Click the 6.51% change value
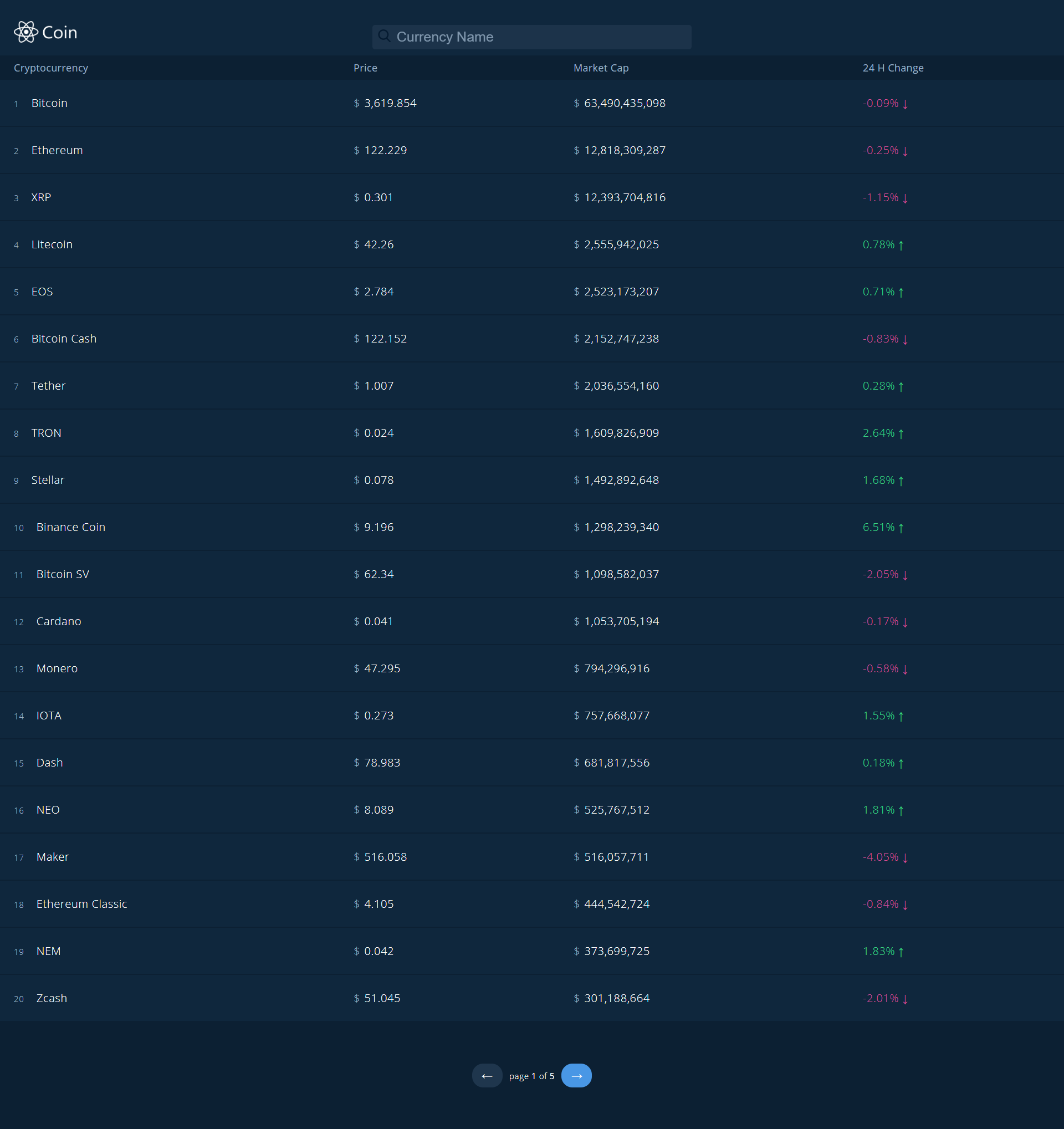This screenshot has height=1129, width=1064. (878, 527)
